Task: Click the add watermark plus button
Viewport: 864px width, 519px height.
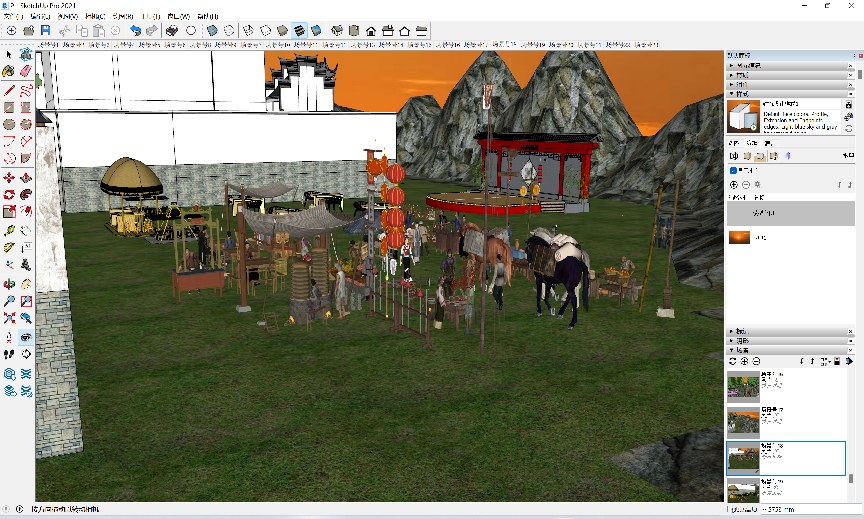Action: point(733,185)
